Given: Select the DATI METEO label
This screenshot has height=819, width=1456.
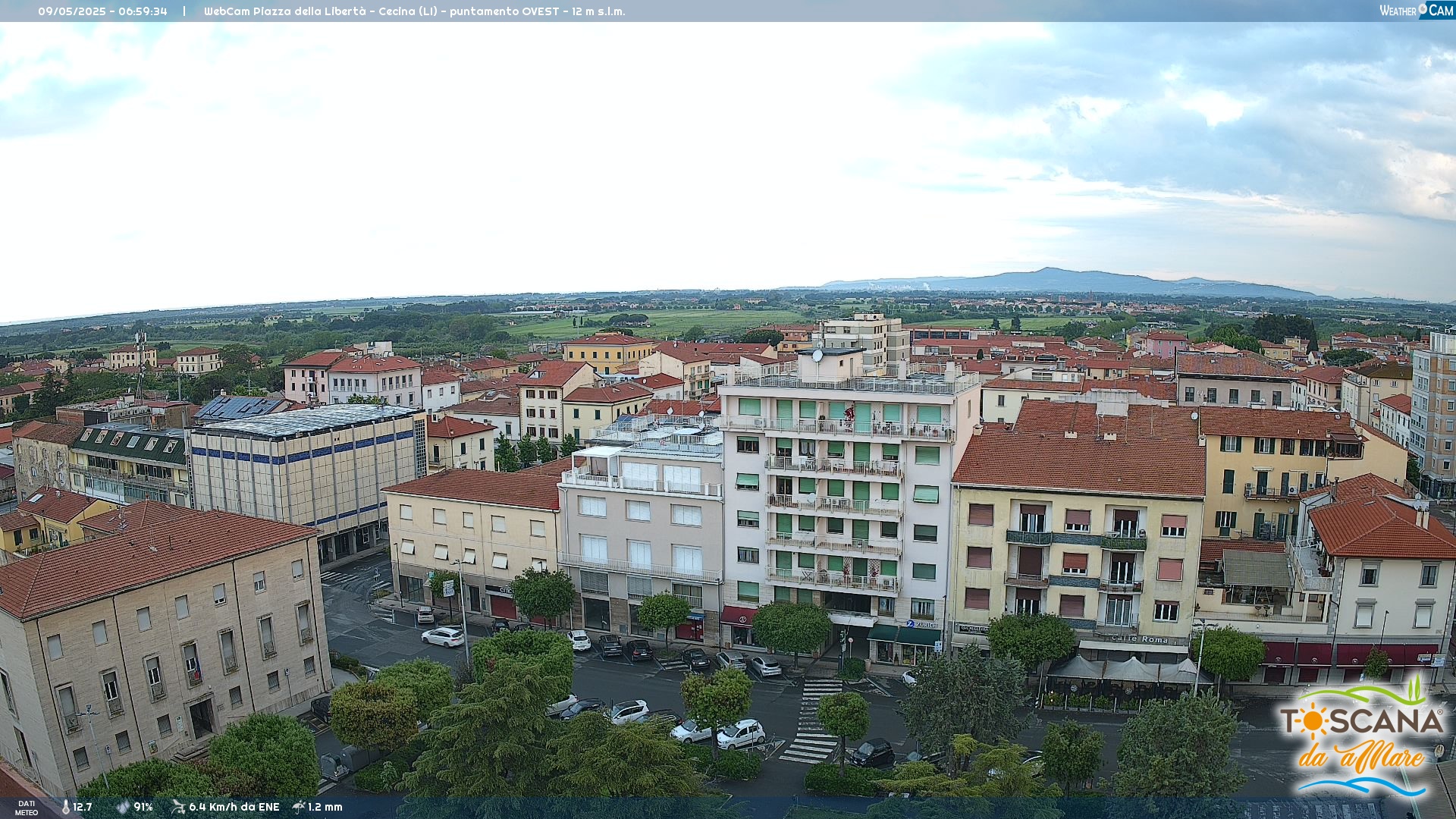Looking at the screenshot, I should (x=27, y=808).
